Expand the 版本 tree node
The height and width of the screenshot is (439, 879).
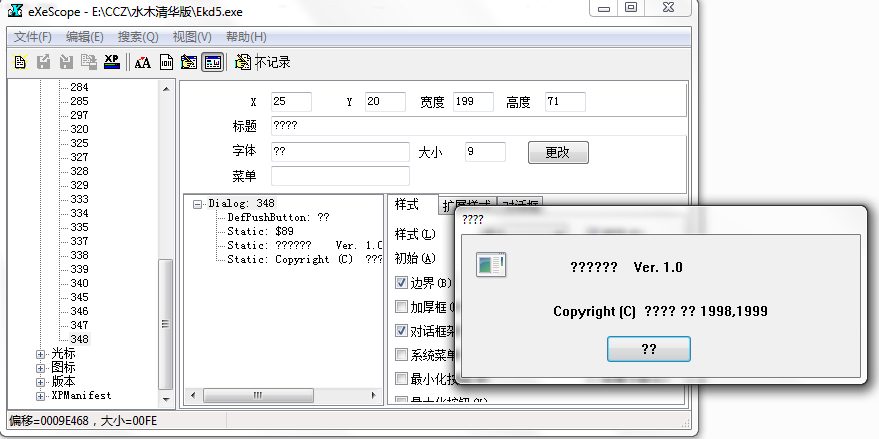(41, 381)
